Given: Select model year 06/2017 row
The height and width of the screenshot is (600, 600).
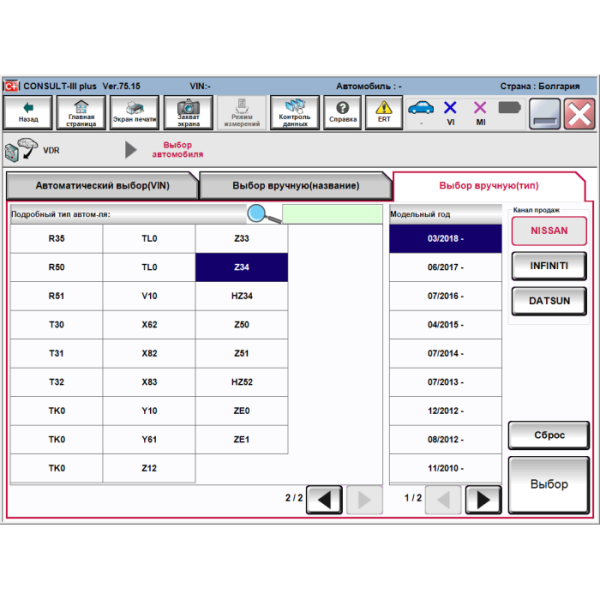Looking at the screenshot, I should coord(445,268).
